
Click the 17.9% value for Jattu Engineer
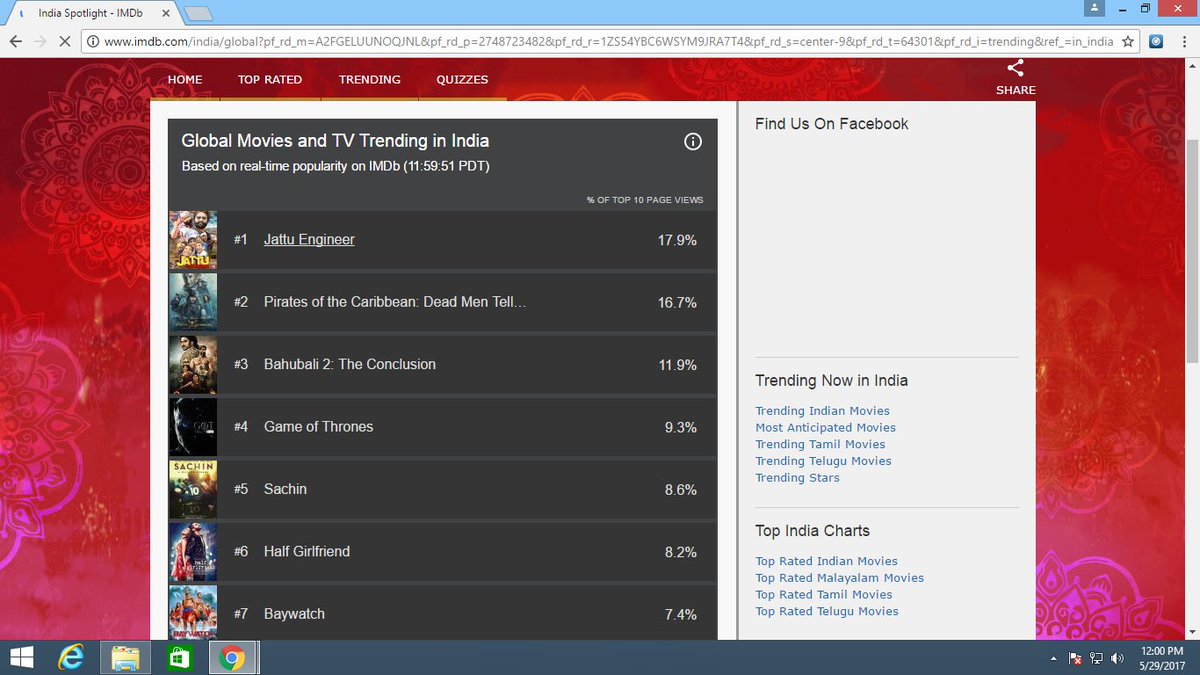[677, 240]
